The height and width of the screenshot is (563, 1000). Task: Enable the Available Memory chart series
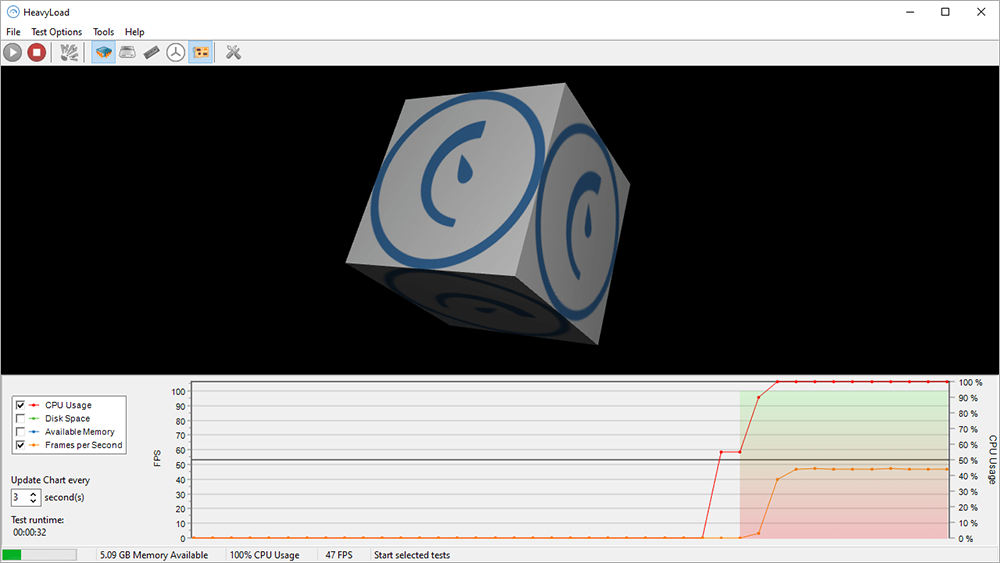tap(20, 432)
